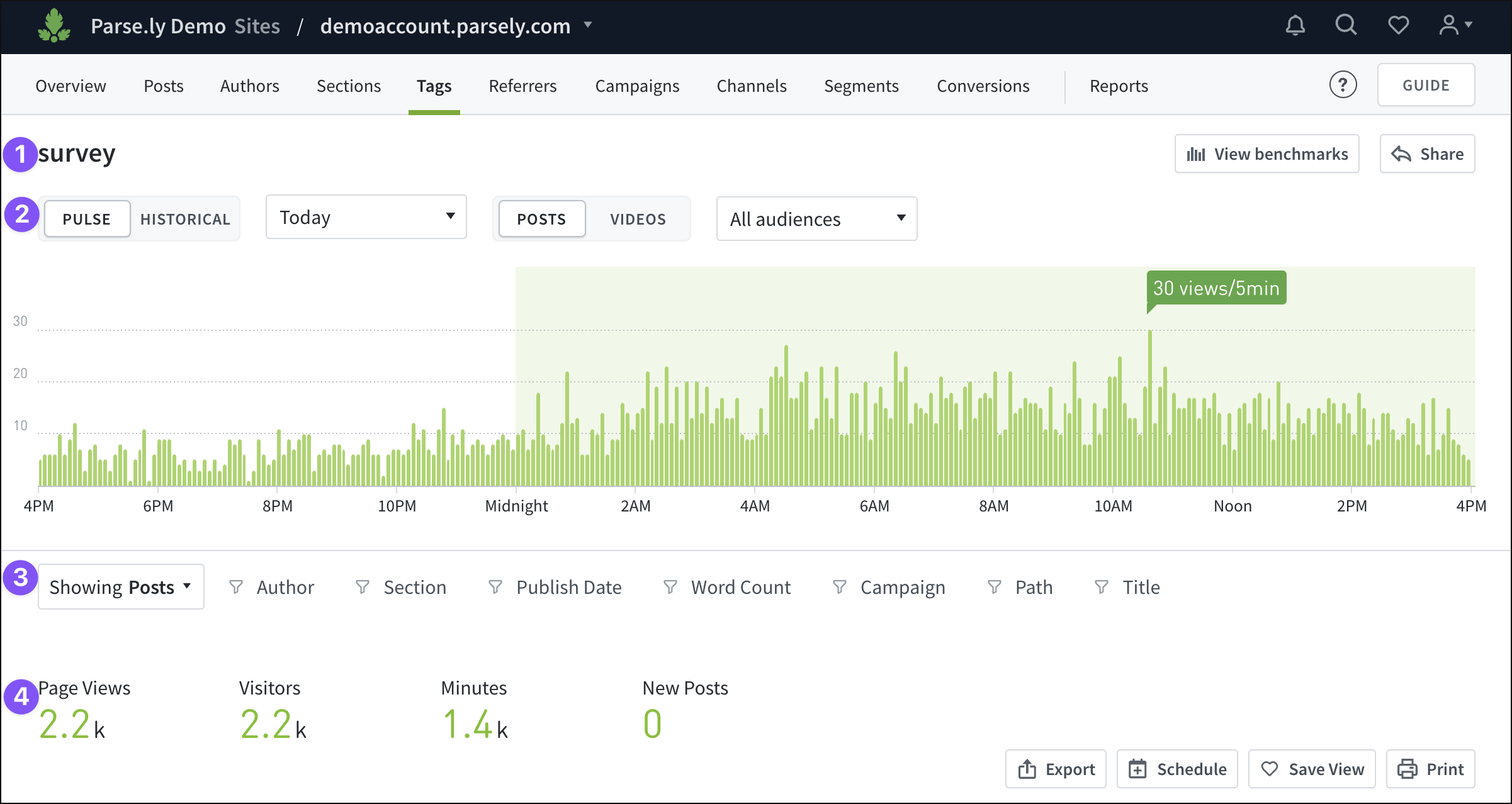
Task: Open the search magnifier icon
Action: tap(1346, 25)
